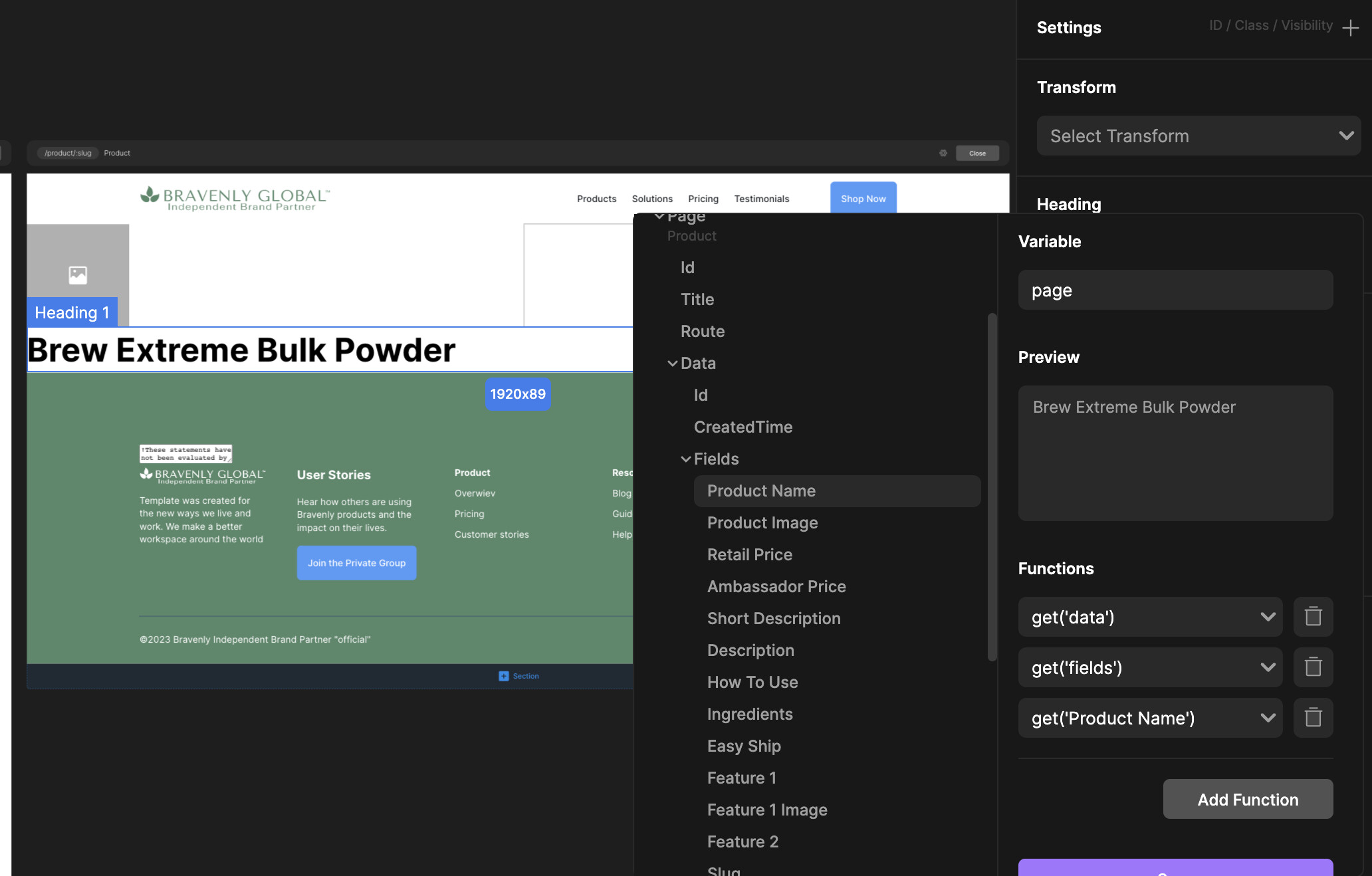Delete the get('fields') function
The height and width of the screenshot is (876, 1372).
click(x=1313, y=667)
